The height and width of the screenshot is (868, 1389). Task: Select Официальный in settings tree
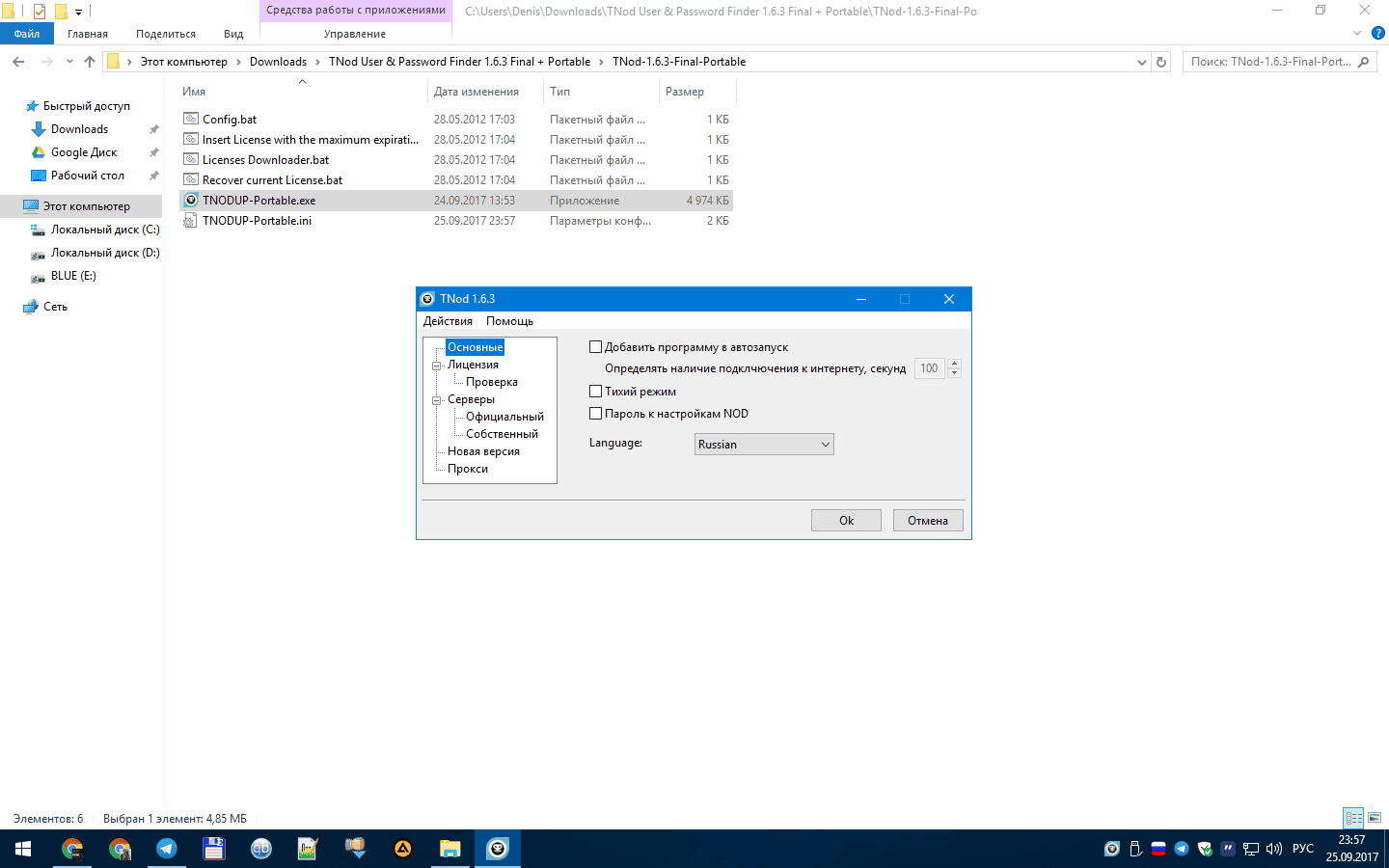pos(504,418)
